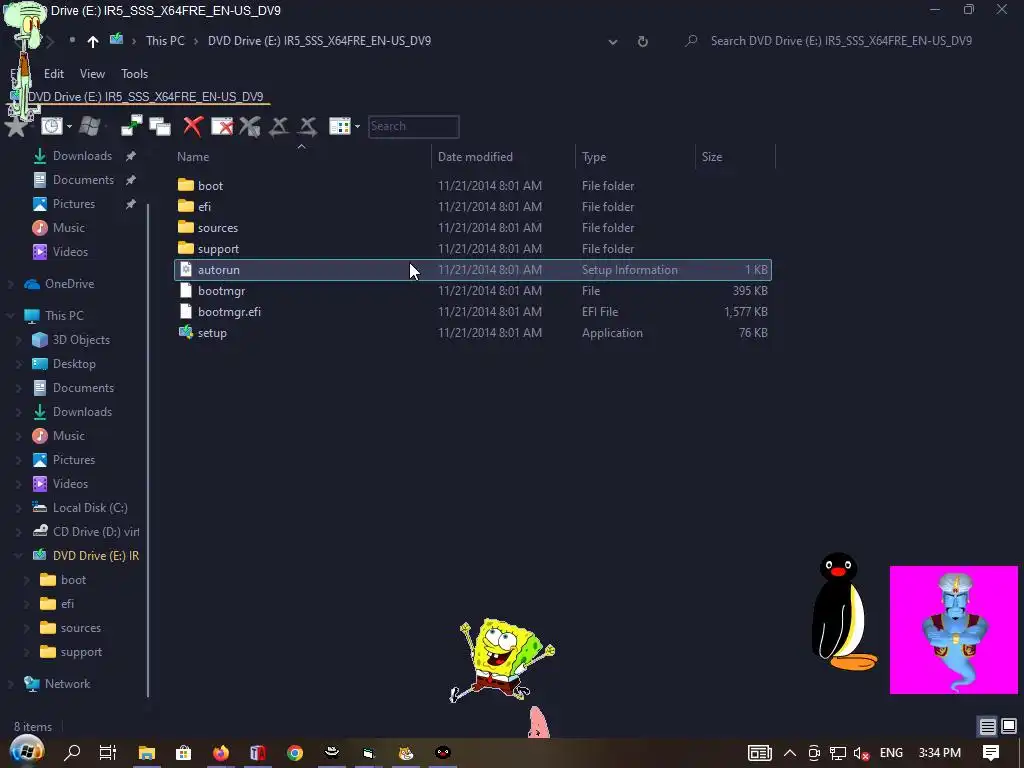1024x768 pixels.
Task: Click the toolbar Search input box
Action: coord(413,126)
